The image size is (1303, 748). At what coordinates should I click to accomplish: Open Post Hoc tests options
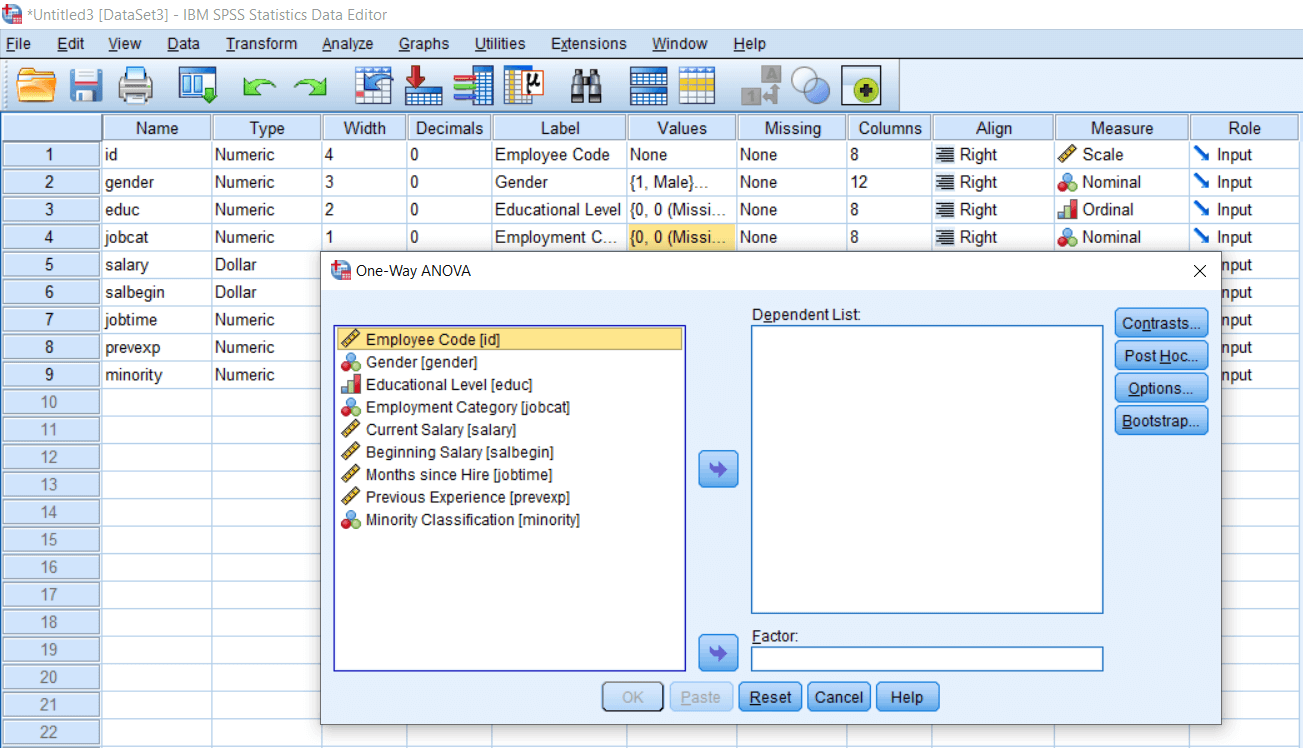(1161, 355)
